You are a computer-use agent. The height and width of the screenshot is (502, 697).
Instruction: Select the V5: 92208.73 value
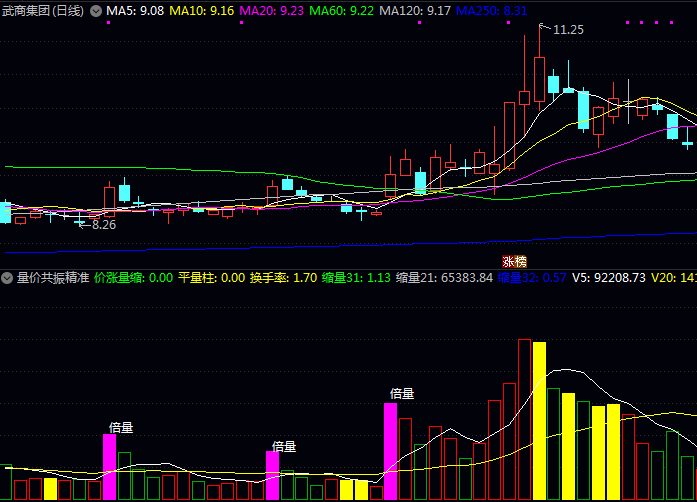coord(609,278)
